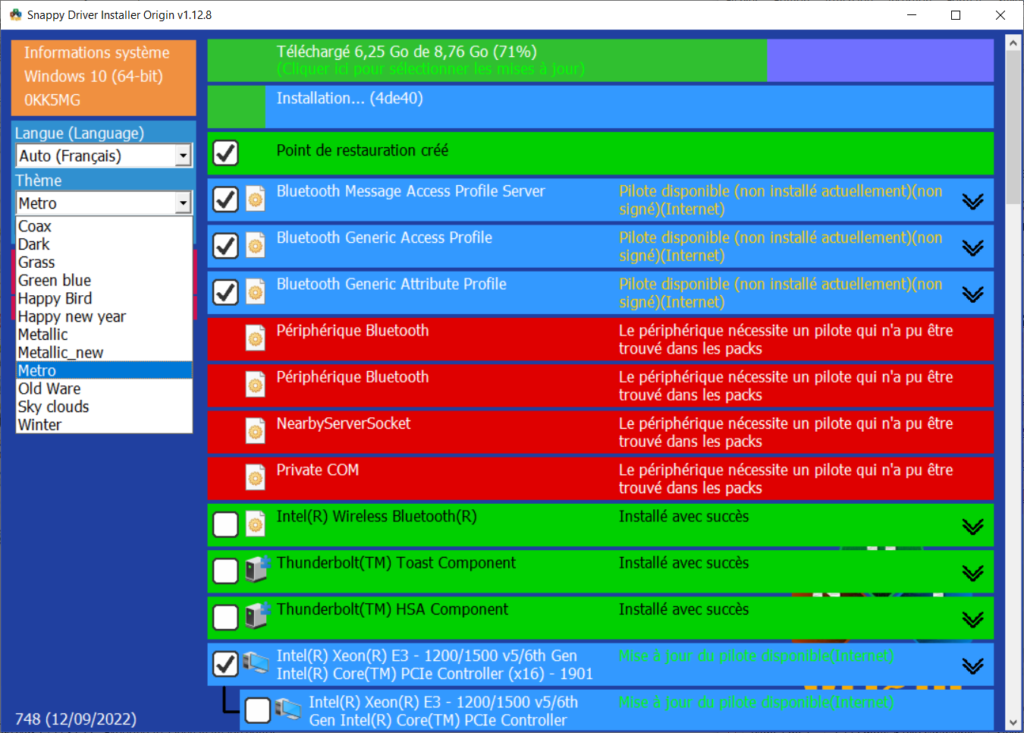The image size is (1024, 733).
Task: Click the driver icon of Private COM row
Action: click(255, 478)
